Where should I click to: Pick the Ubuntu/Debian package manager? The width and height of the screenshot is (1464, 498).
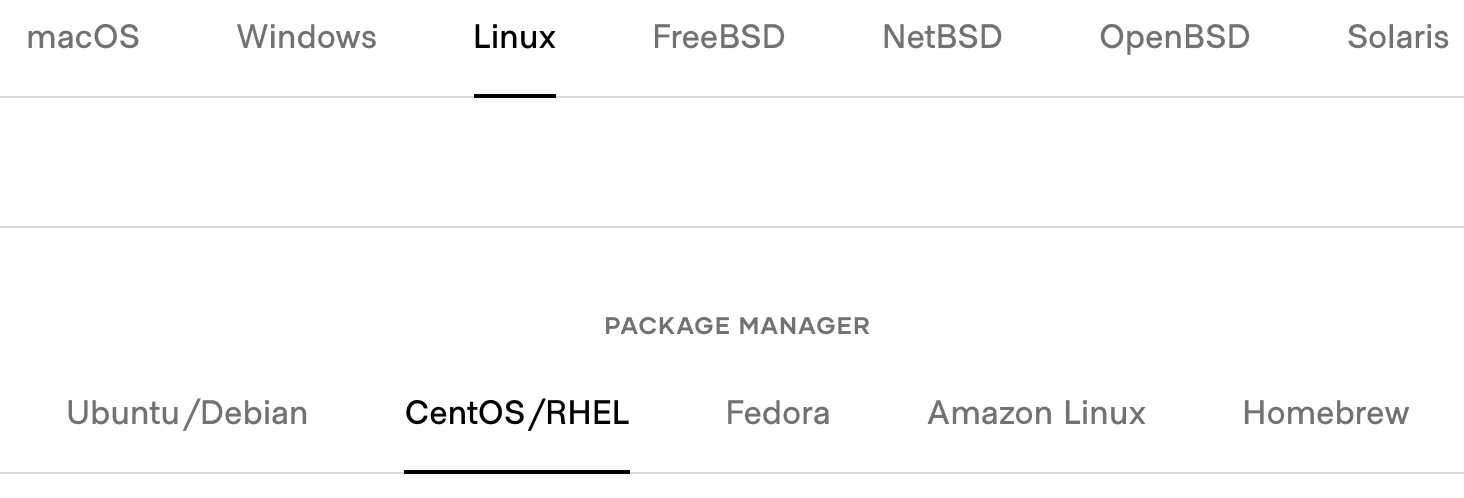click(187, 413)
